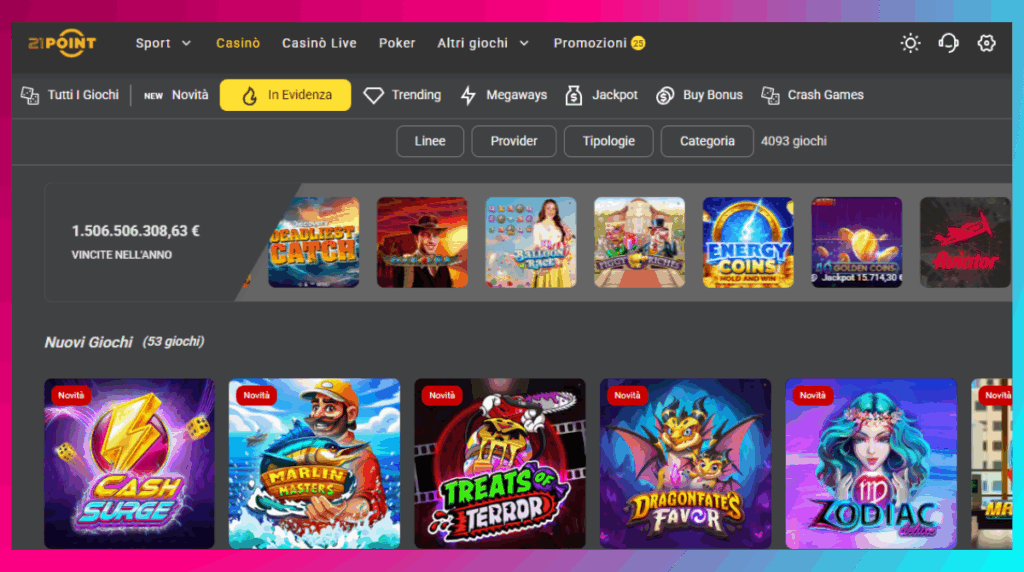
Task: Click the Novità badge on Marlin Masters
Action: click(256, 396)
